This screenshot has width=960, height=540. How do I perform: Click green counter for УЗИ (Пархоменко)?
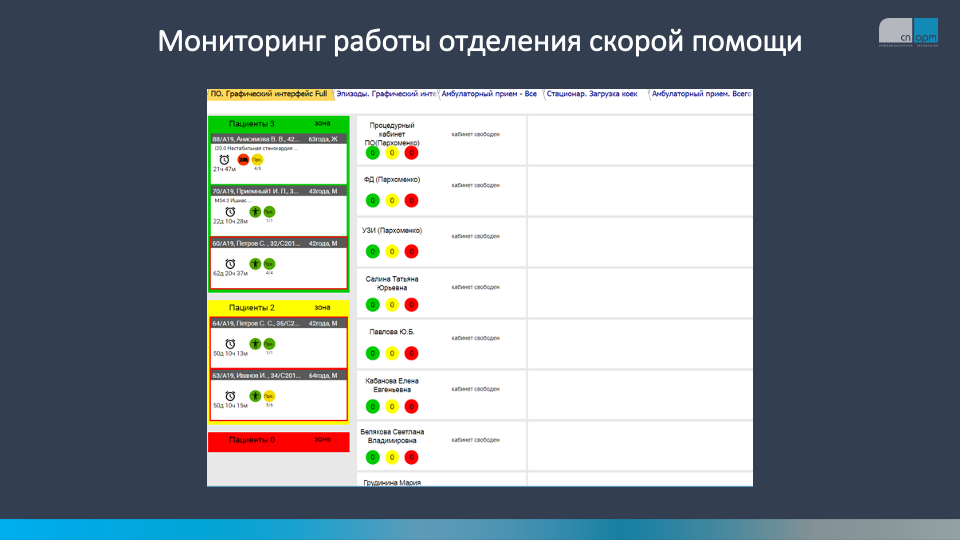click(x=372, y=252)
